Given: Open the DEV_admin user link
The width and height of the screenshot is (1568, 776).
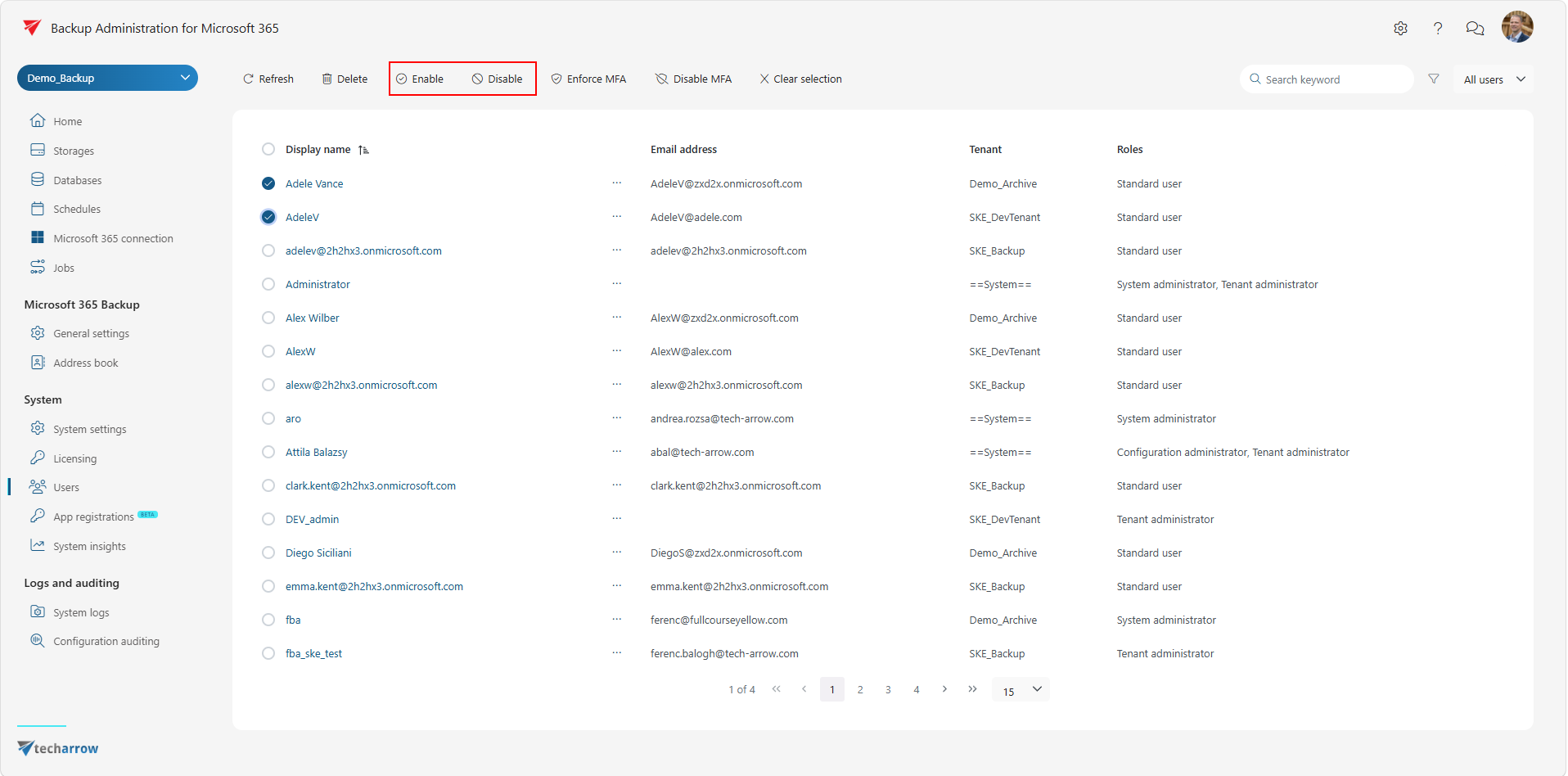Looking at the screenshot, I should tap(312, 519).
